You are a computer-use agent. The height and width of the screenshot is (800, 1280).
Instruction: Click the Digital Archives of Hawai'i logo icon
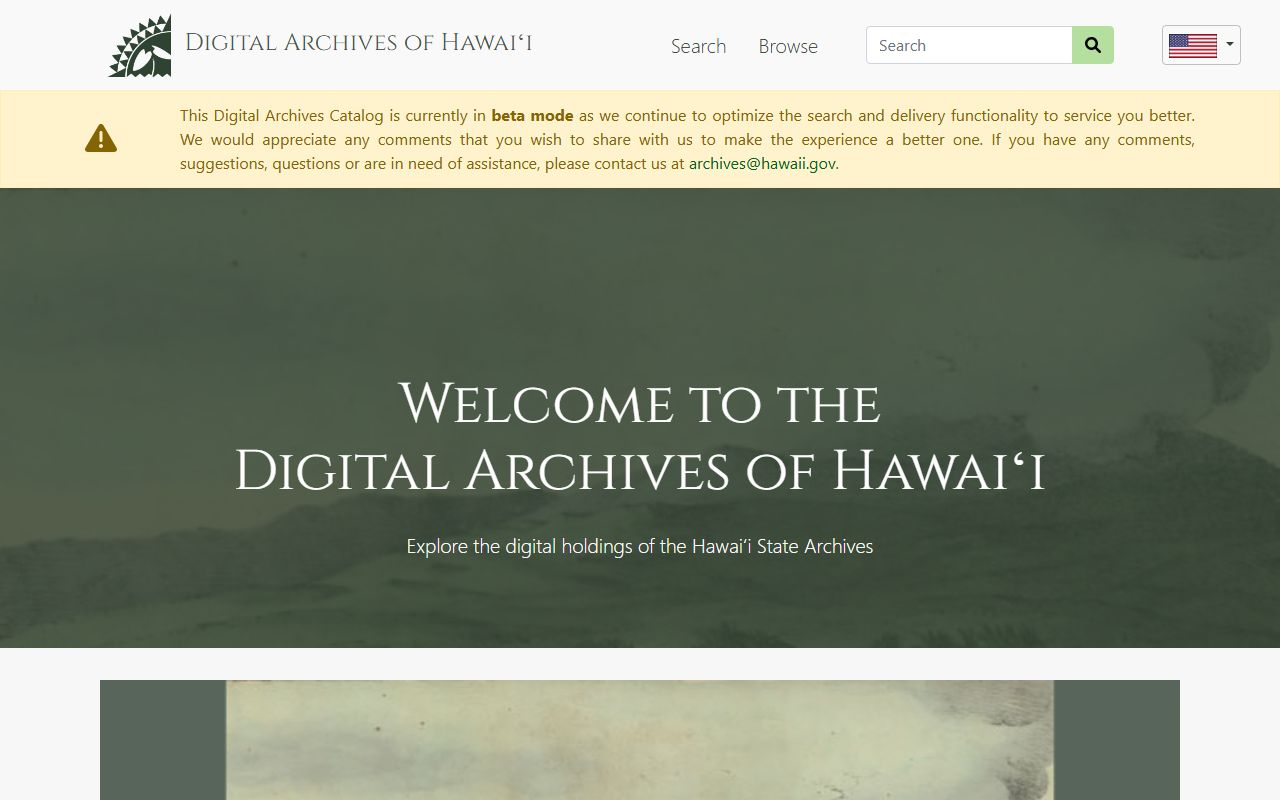(140, 46)
